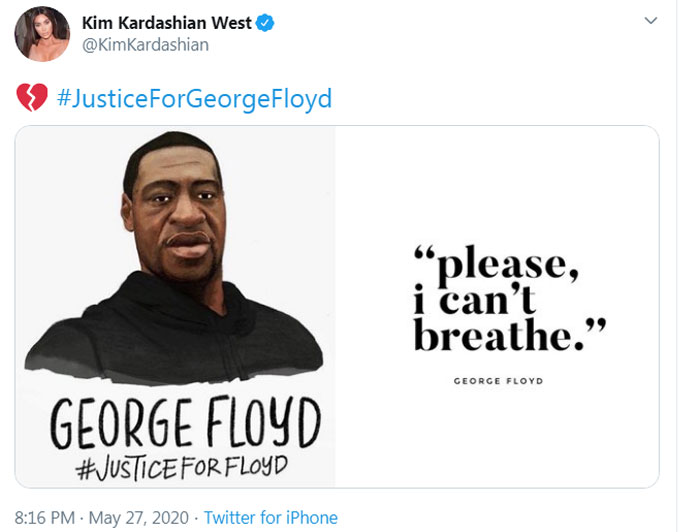700x532 pixels.
Task: Click the May 27, 2020 date
Action: (139, 518)
